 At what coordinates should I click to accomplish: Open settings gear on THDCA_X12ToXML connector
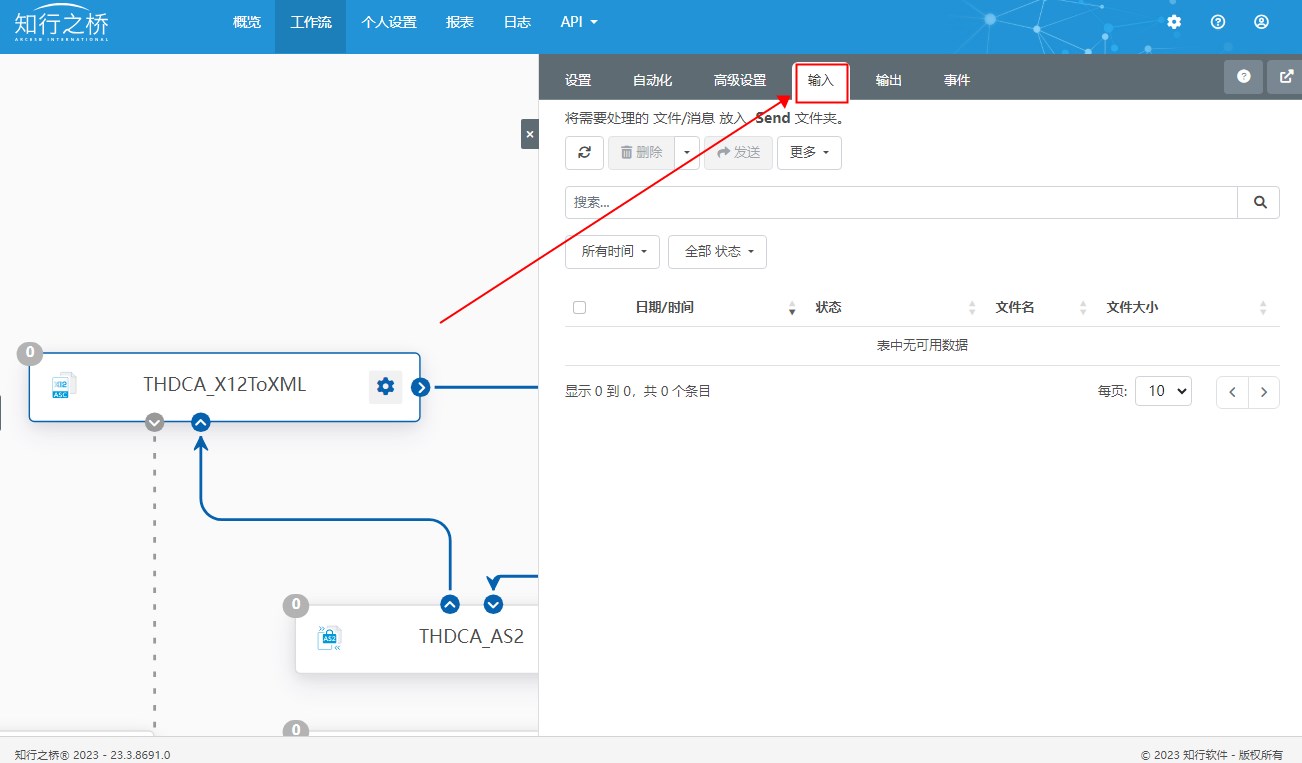click(x=385, y=387)
